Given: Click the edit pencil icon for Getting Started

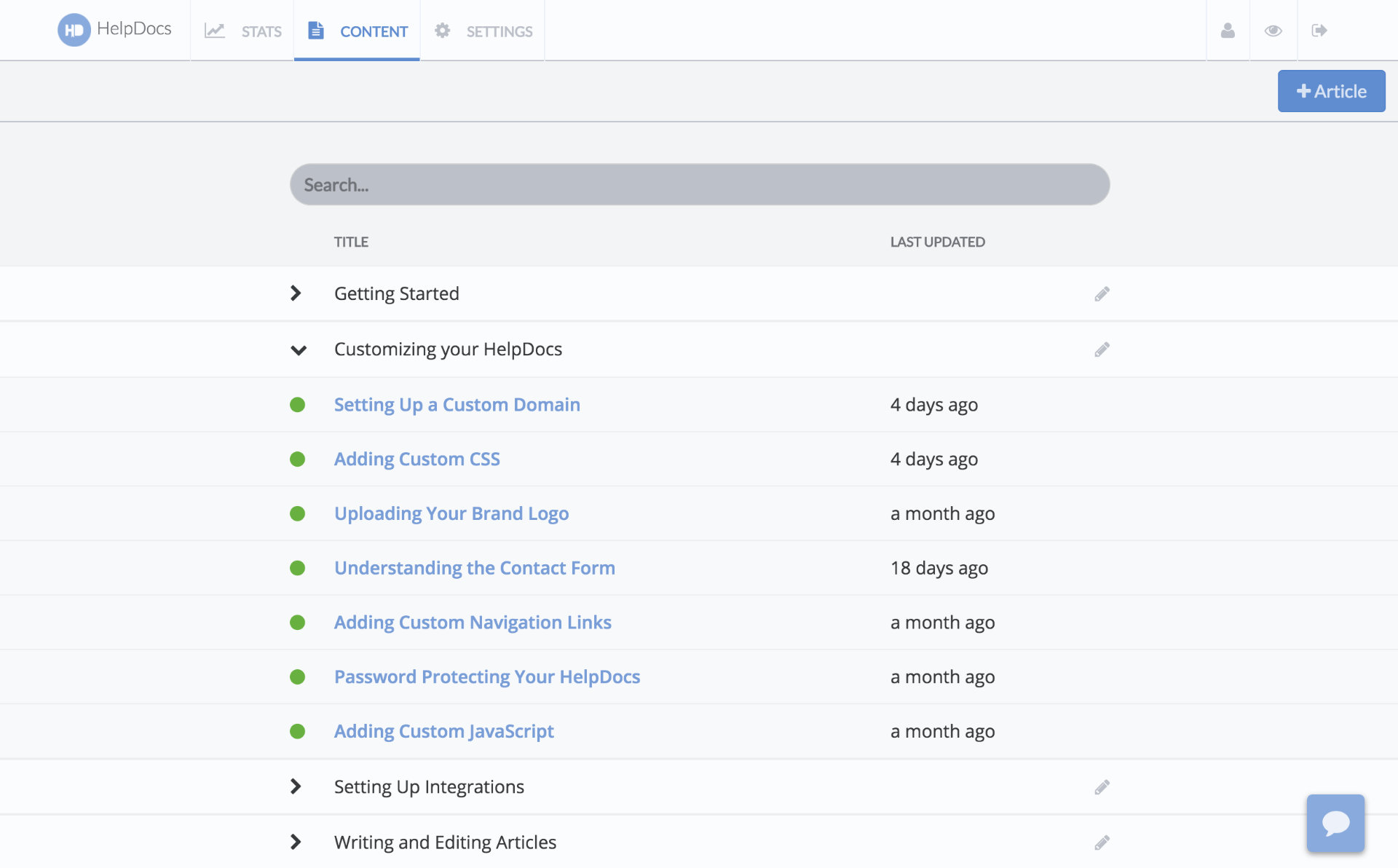Looking at the screenshot, I should 1102,294.
